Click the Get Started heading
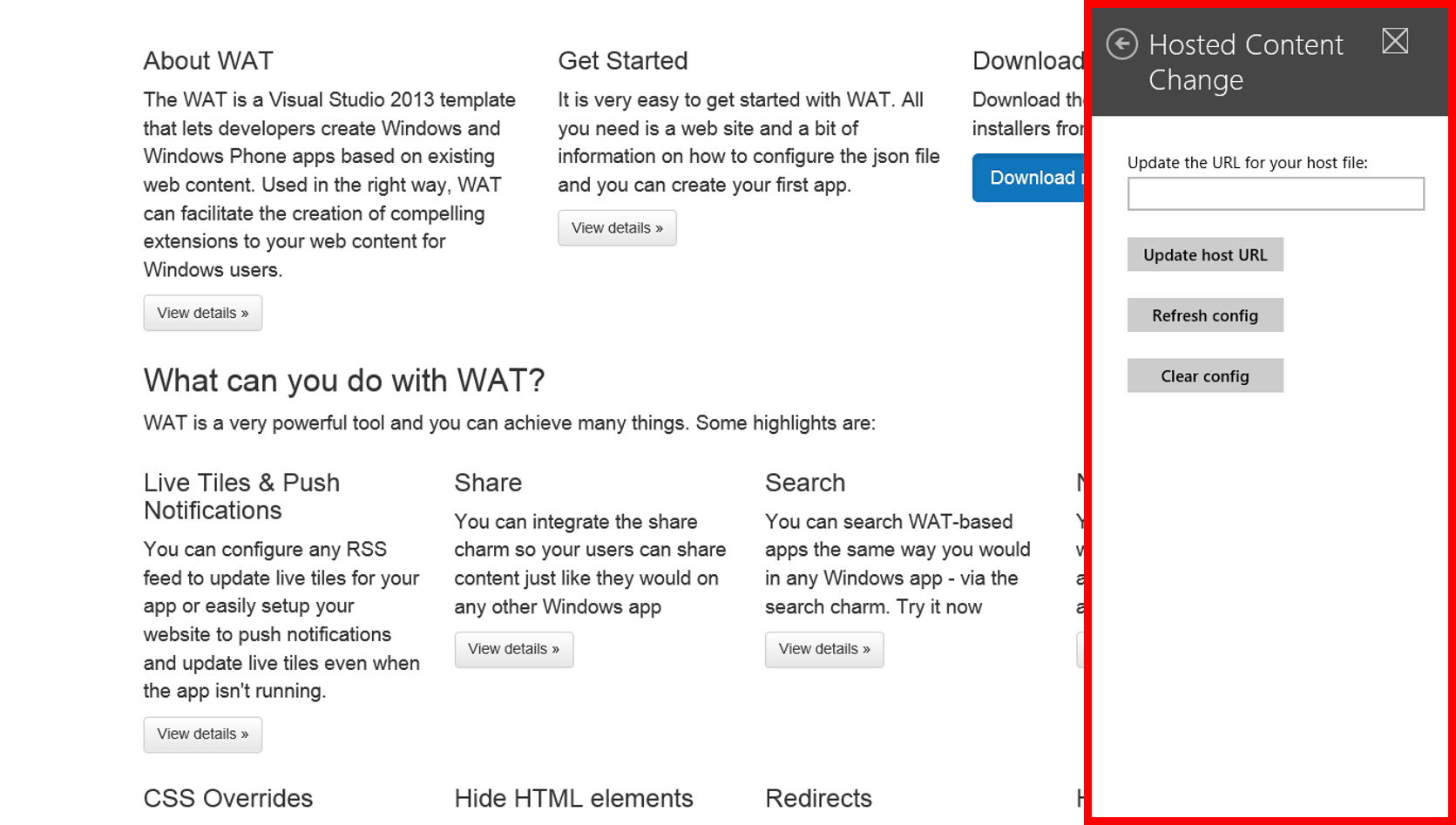Screen dimensions: 1456x825 pyautogui.click(x=623, y=61)
